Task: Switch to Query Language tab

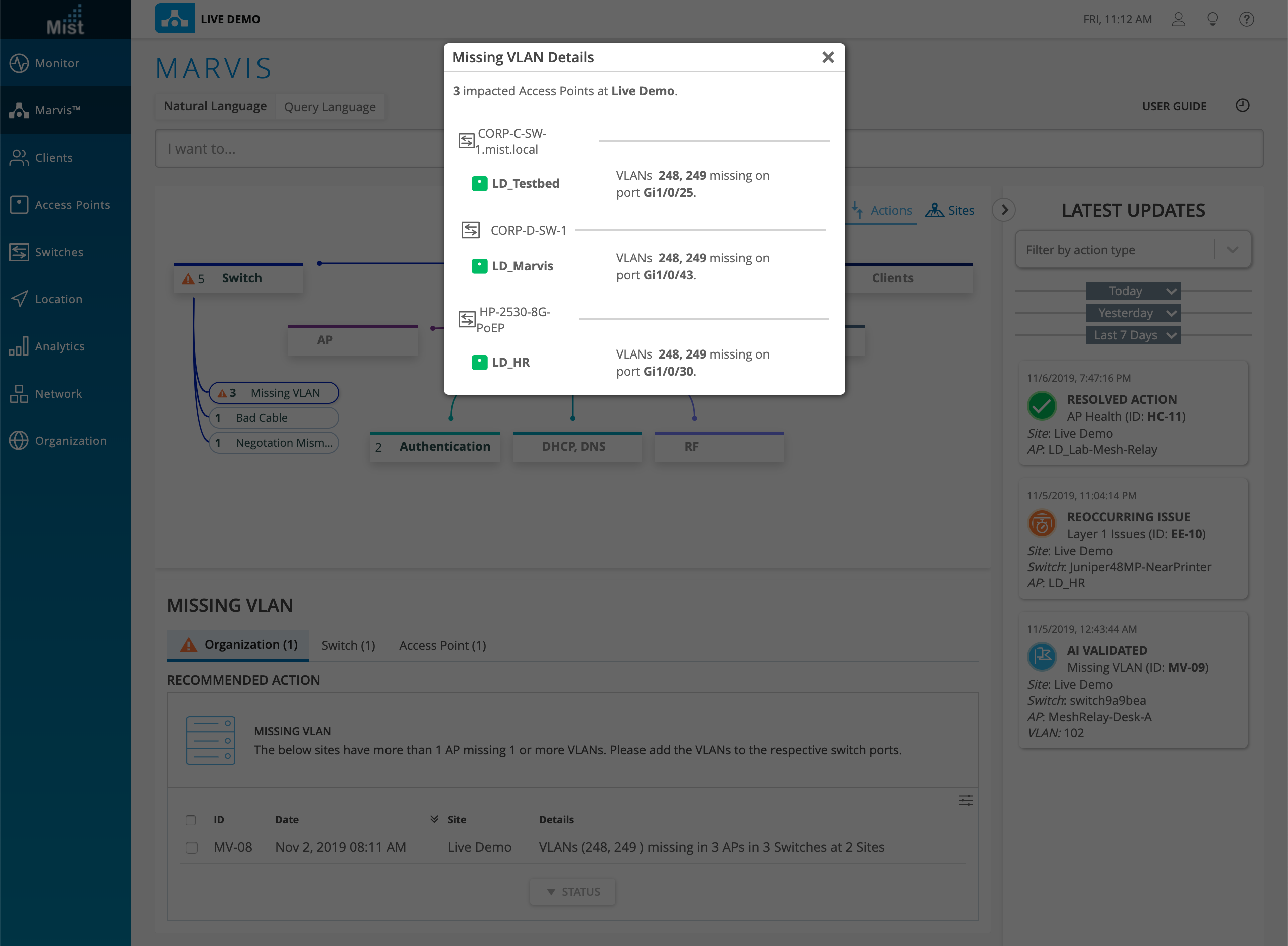Action: [x=330, y=107]
